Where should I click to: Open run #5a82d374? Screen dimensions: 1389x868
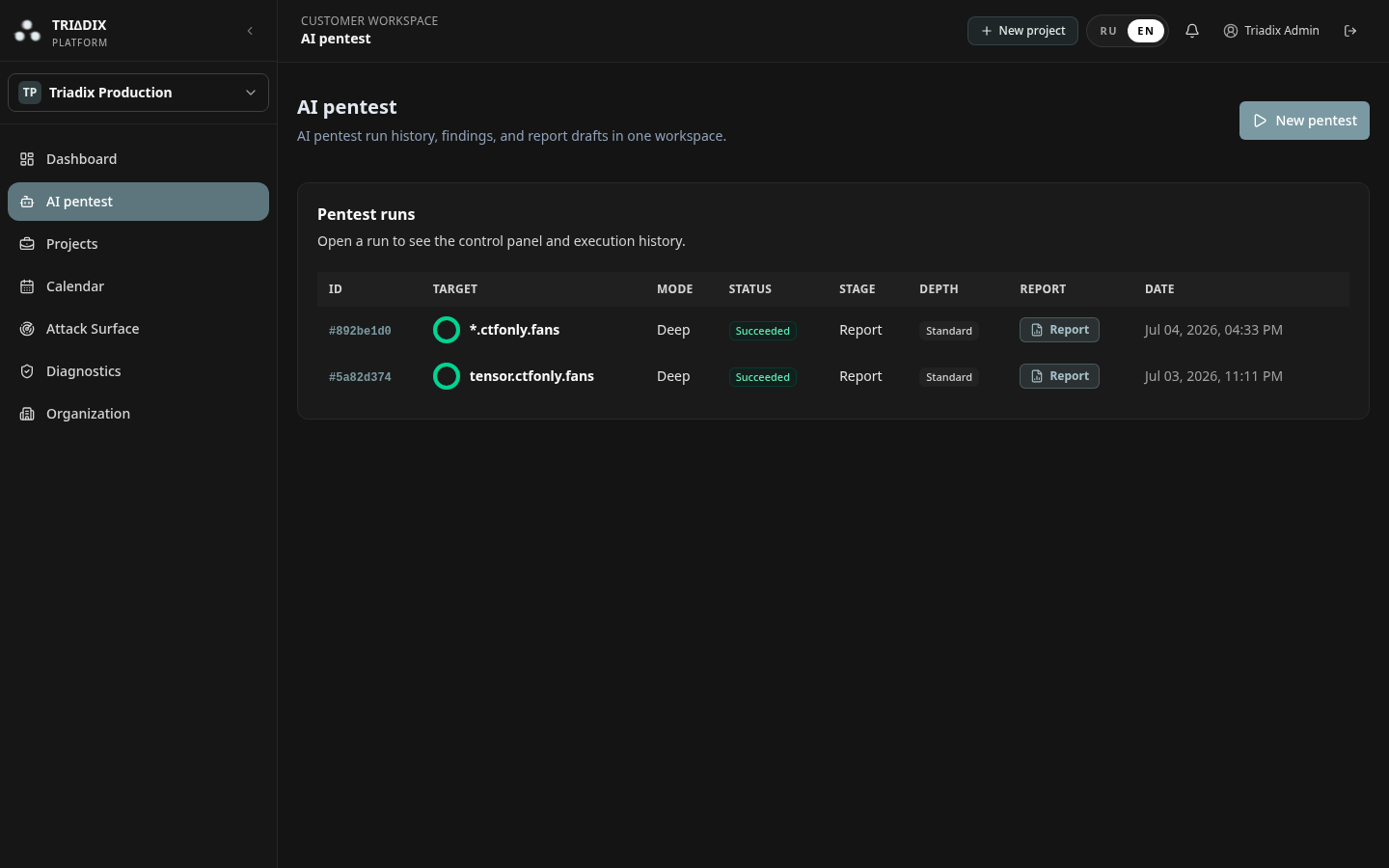360,377
